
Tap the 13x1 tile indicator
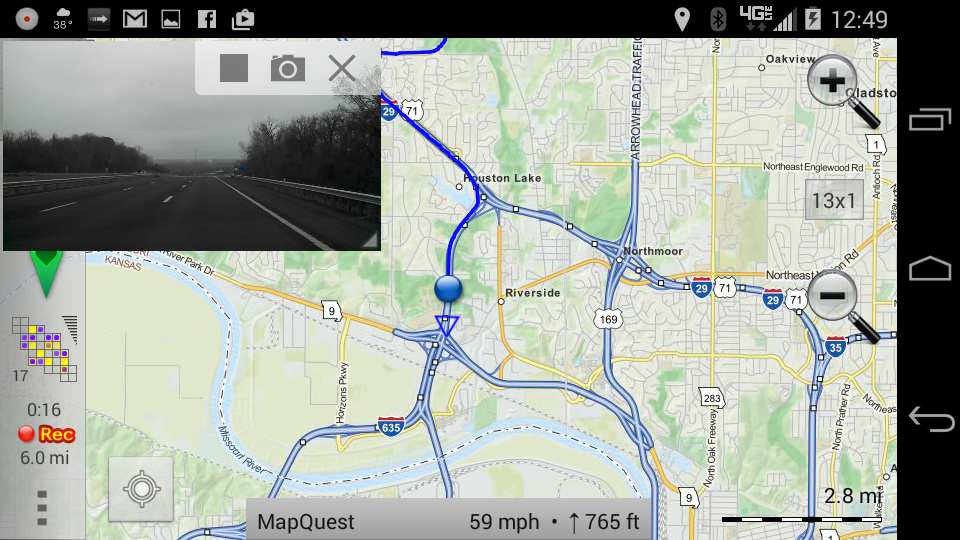834,200
